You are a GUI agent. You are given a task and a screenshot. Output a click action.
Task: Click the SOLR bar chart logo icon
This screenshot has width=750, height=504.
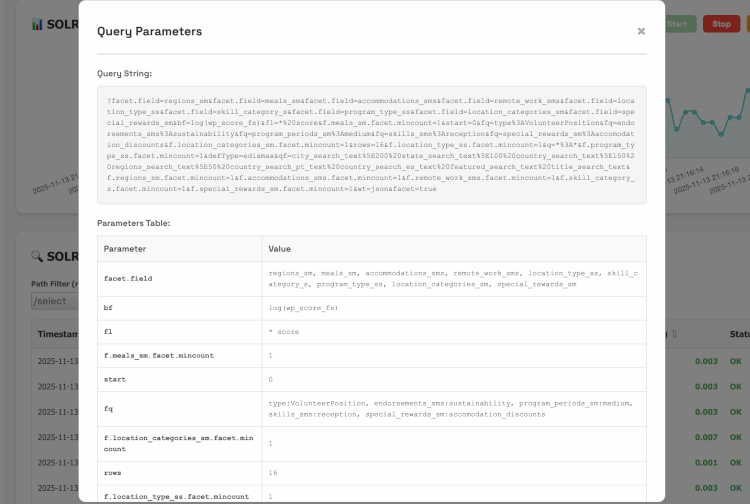tap(36, 24)
